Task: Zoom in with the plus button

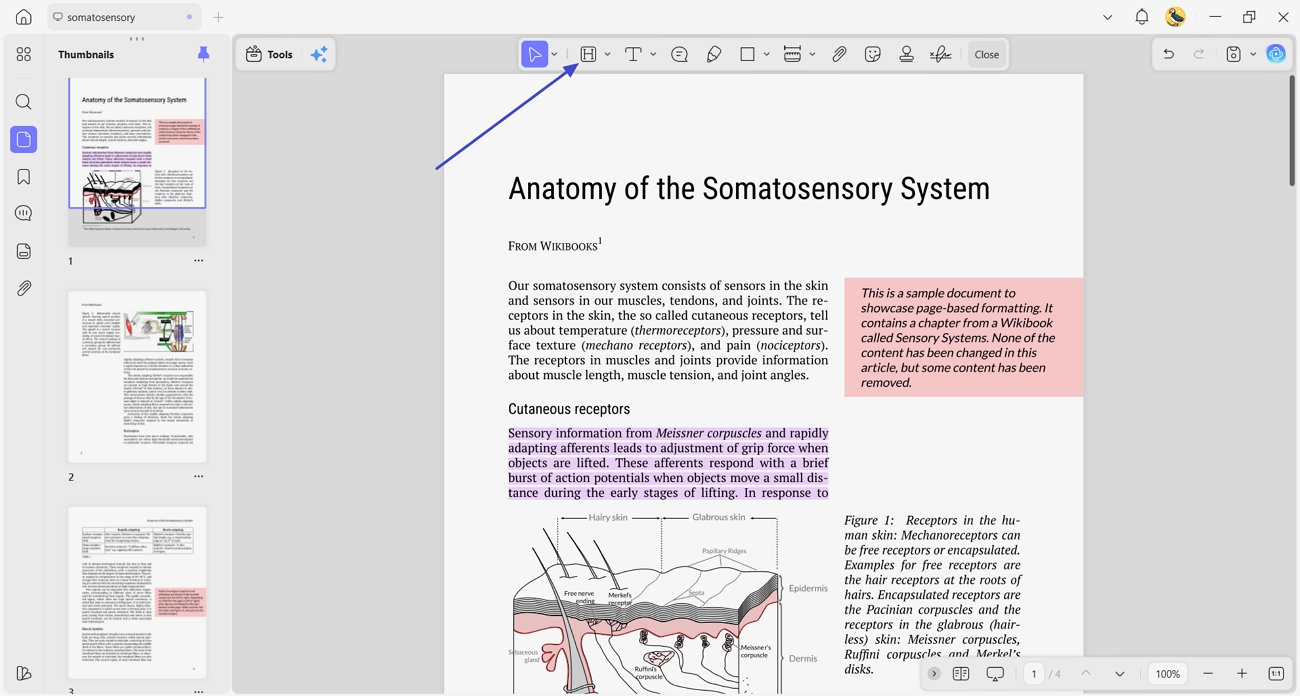Action: point(1242,674)
